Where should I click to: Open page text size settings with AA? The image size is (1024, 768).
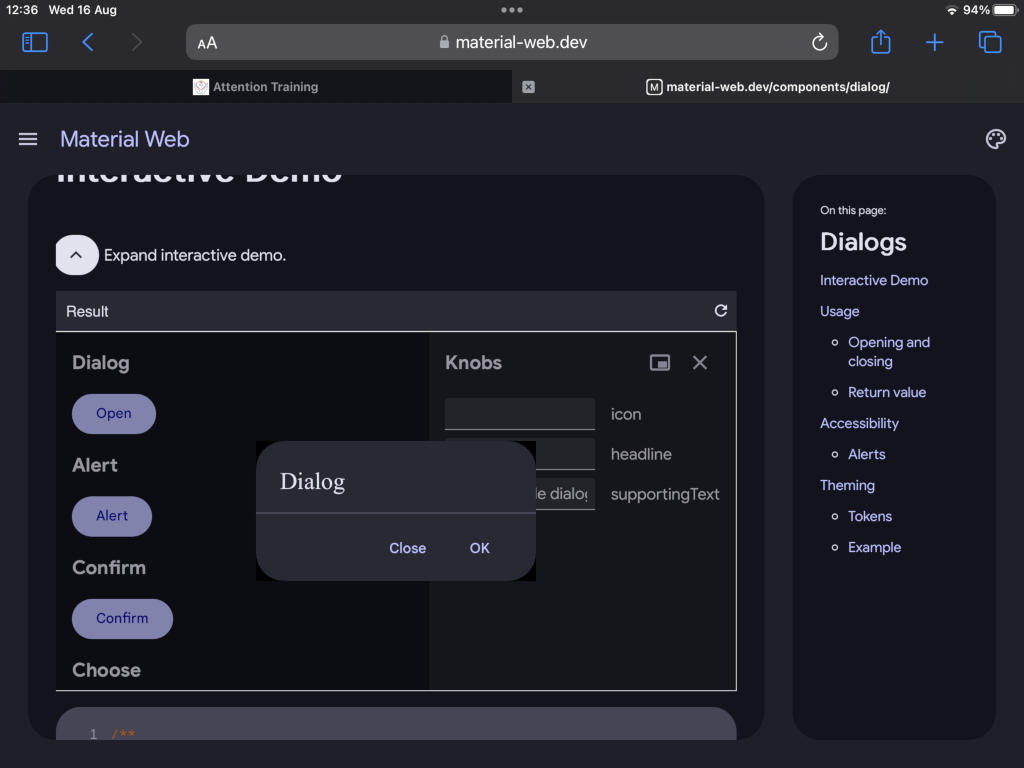coord(207,42)
